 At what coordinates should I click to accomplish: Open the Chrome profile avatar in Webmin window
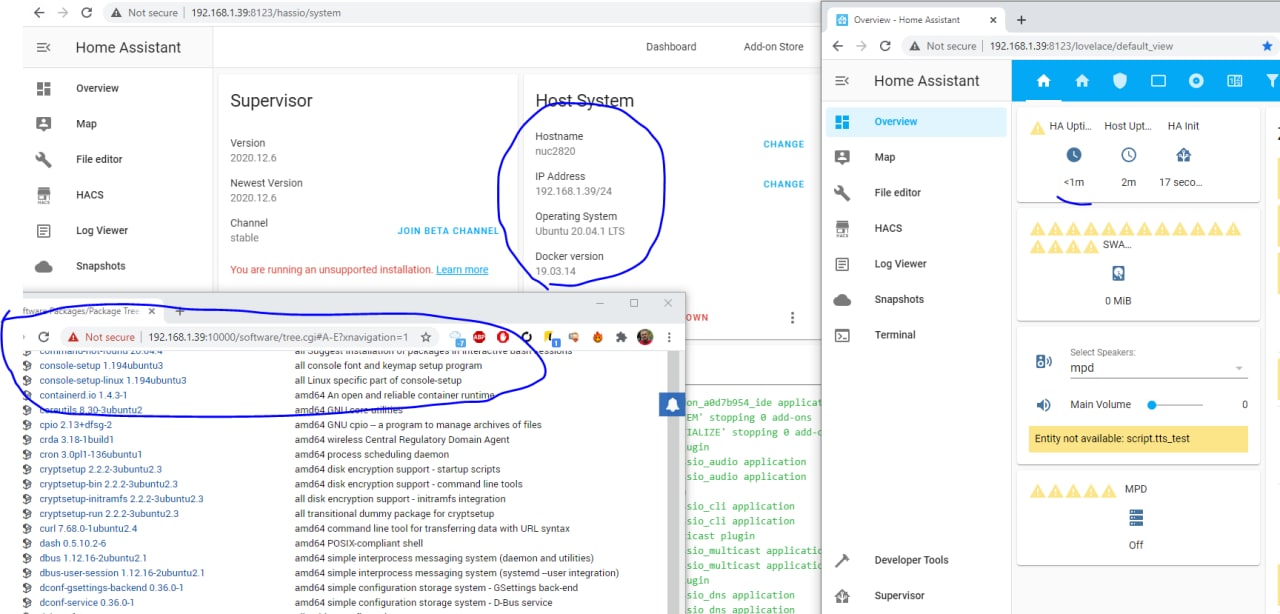645,337
